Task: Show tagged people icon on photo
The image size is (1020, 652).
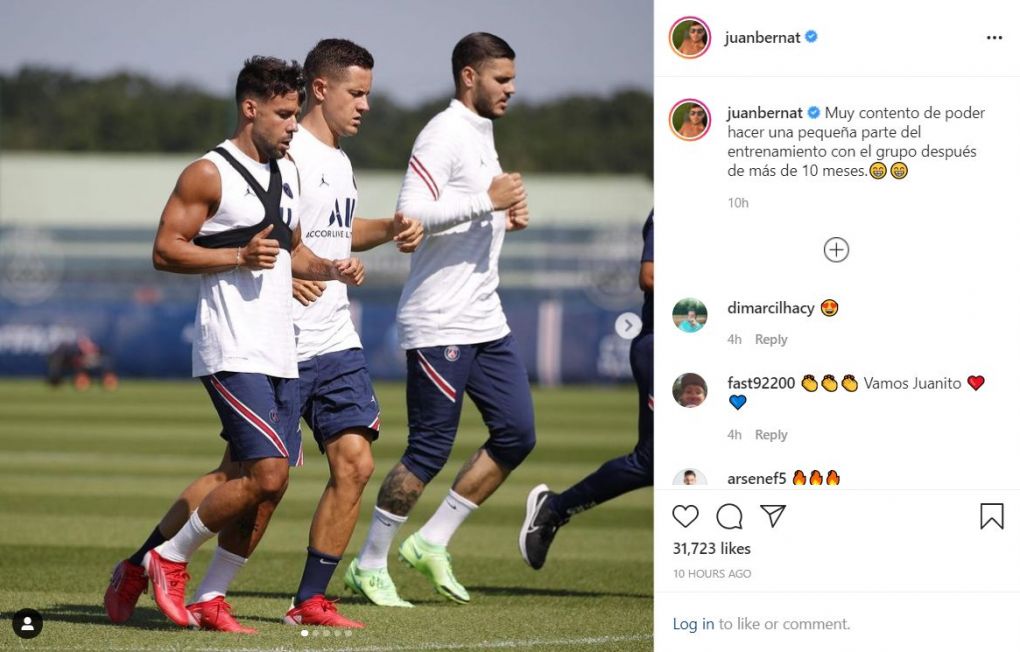Action: click(27, 624)
